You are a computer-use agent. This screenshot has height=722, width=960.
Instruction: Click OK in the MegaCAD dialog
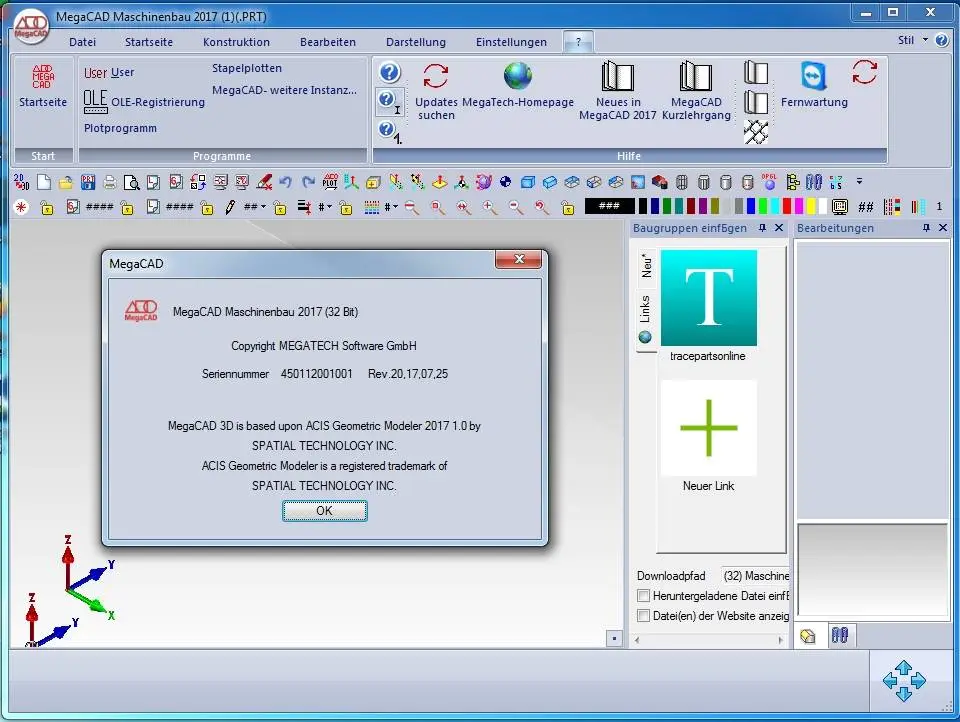[324, 511]
